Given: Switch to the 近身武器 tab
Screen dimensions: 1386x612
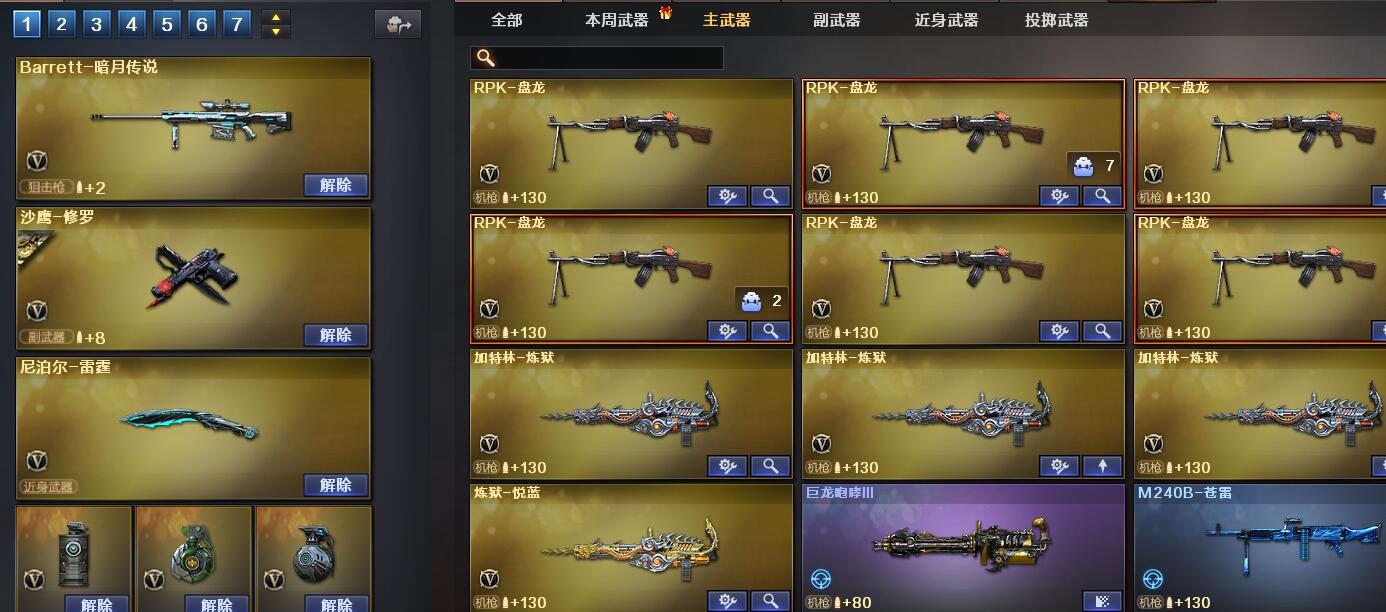Looking at the screenshot, I should [x=947, y=19].
